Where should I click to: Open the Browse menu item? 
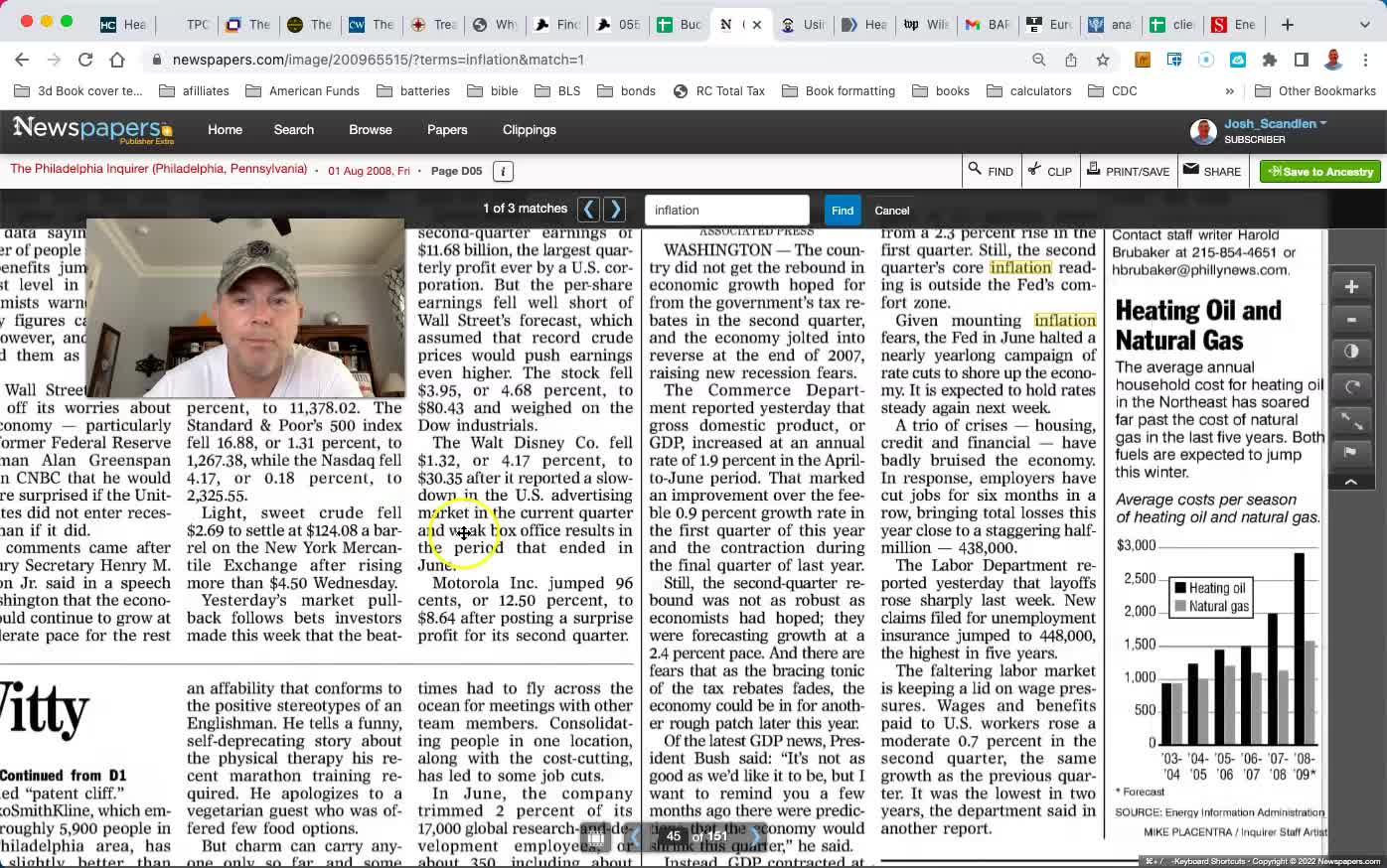coord(371,130)
